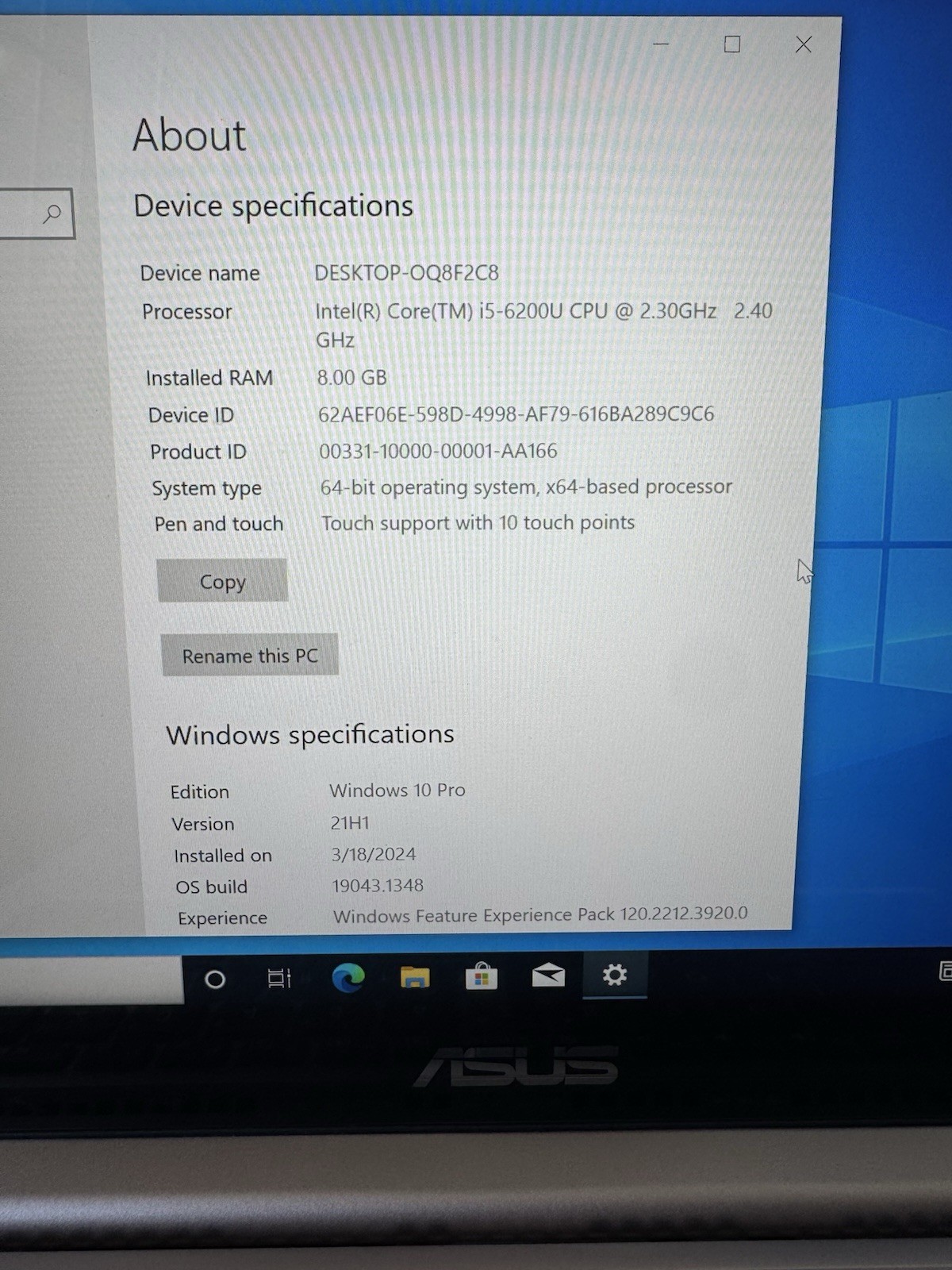Select the device name DESKTOP-OQ8F2C8

pyautogui.click(x=406, y=273)
